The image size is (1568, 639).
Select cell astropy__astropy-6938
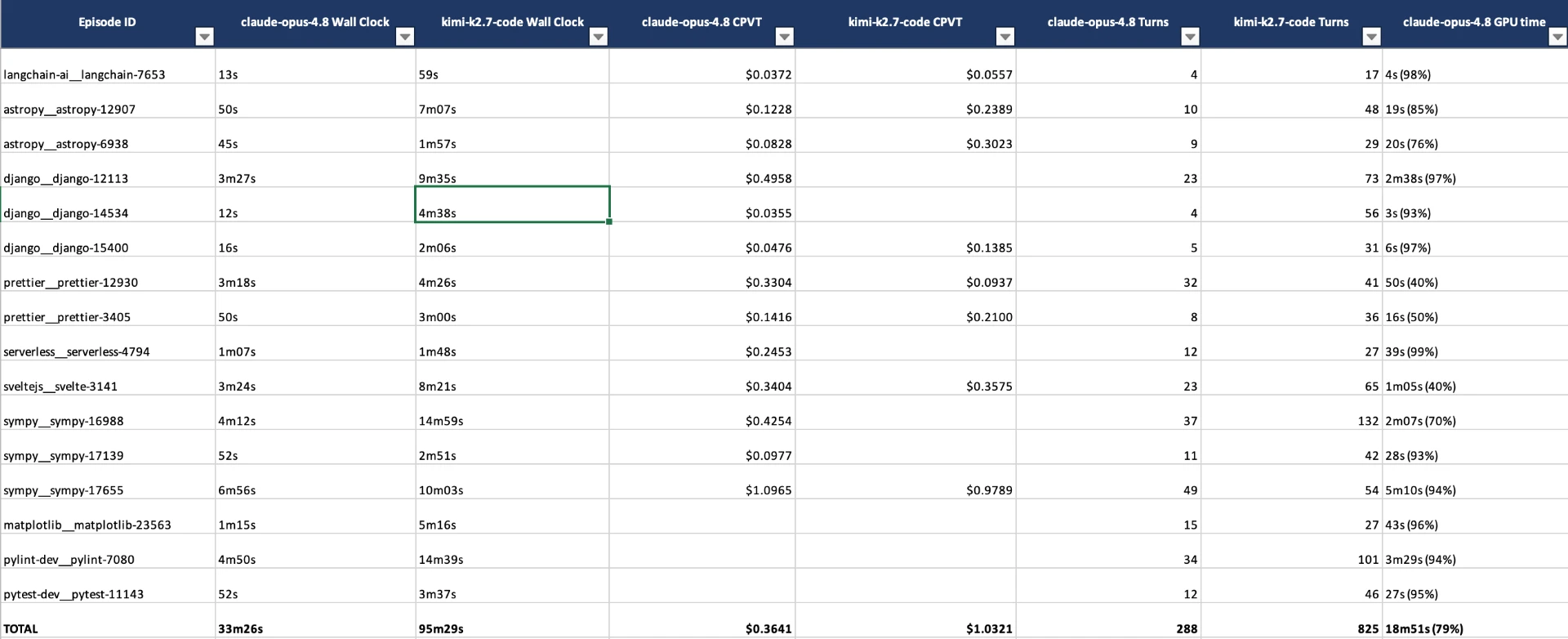coord(108,136)
